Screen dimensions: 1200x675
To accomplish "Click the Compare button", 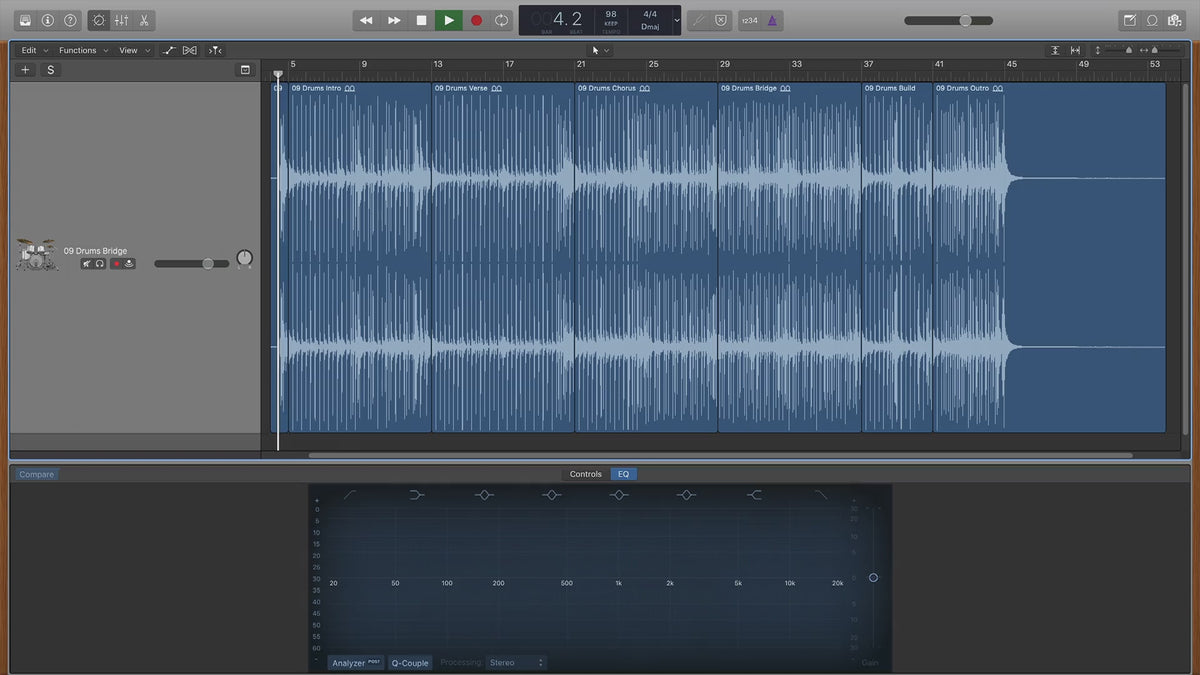I will [x=37, y=474].
